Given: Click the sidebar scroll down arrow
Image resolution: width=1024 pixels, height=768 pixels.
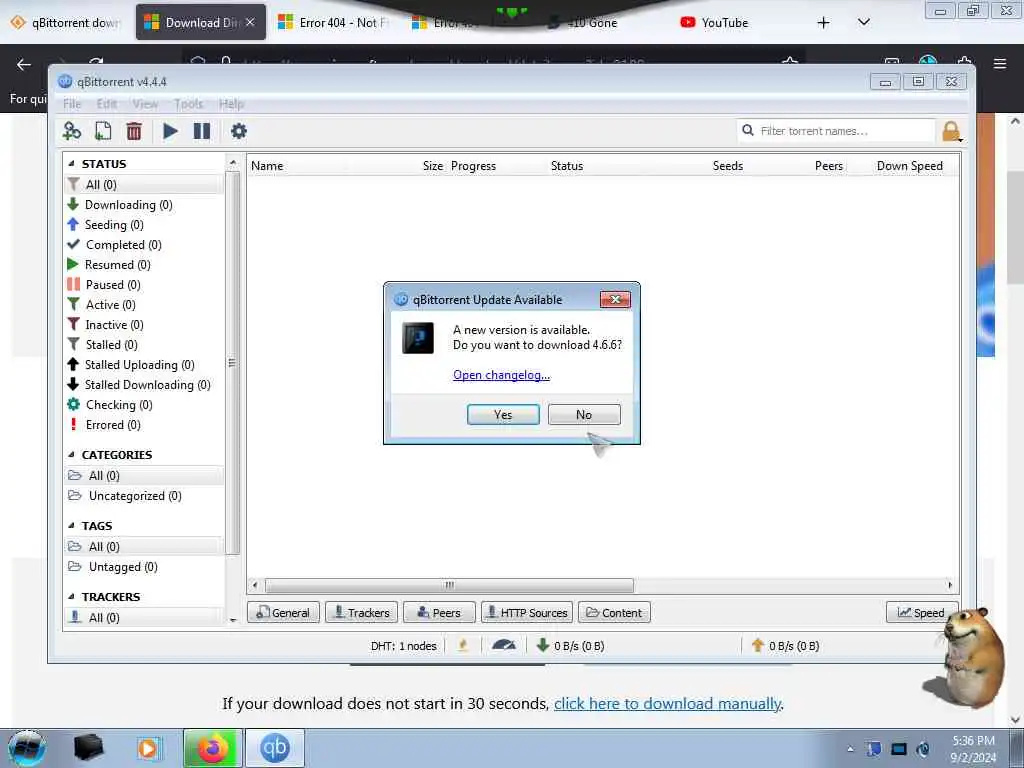Looking at the screenshot, I should (x=233, y=620).
